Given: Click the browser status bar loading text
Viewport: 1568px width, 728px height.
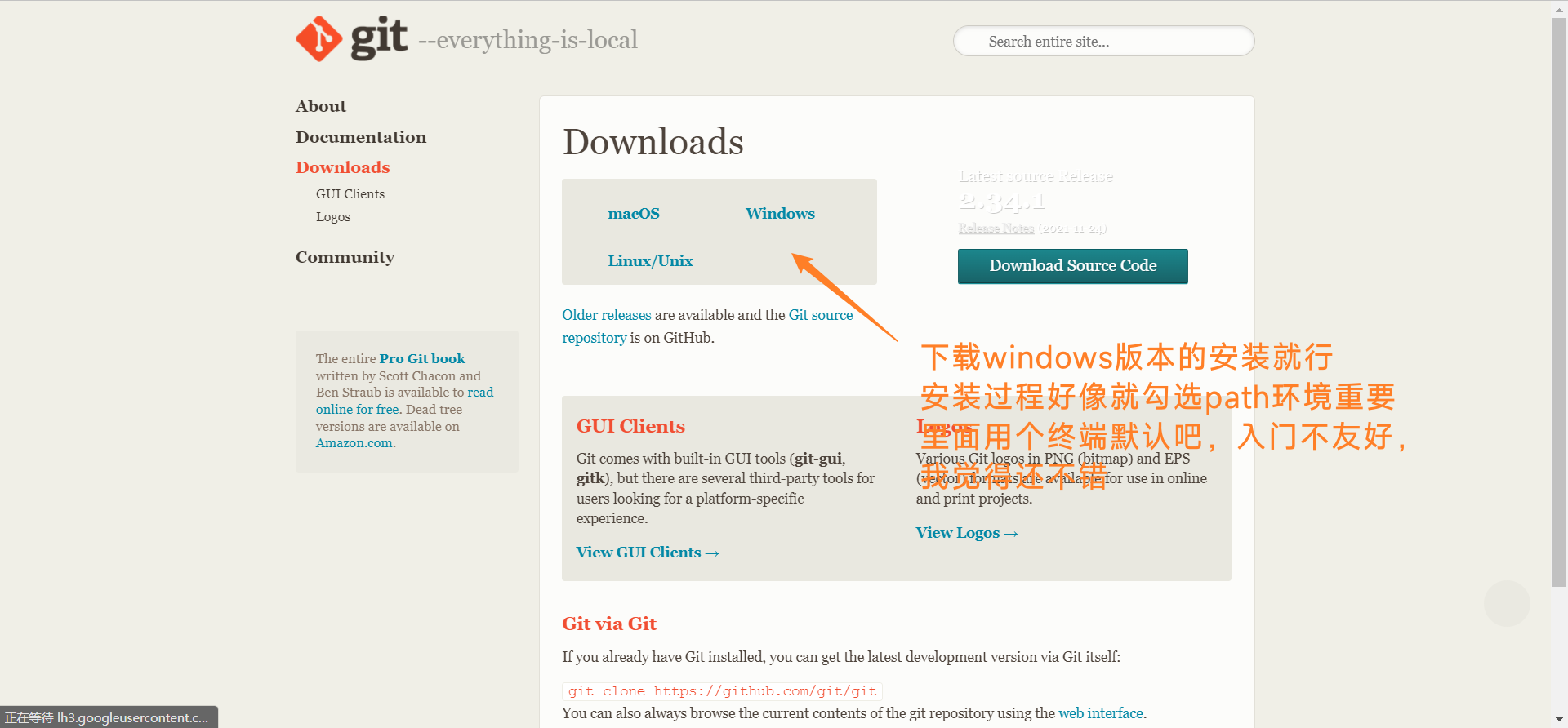Looking at the screenshot, I should pyautogui.click(x=107, y=718).
